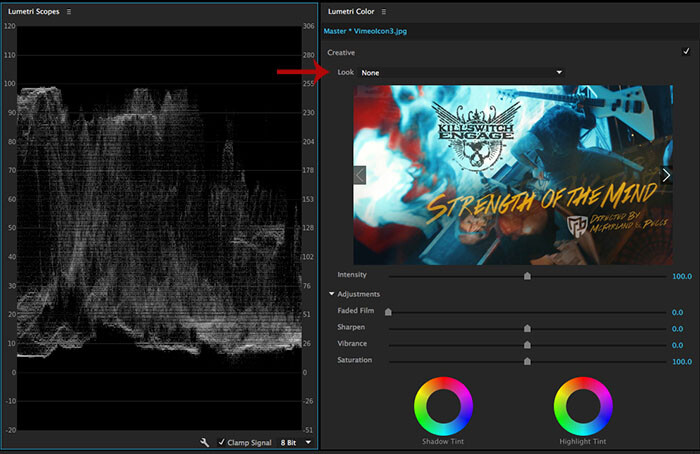The width and height of the screenshot is (700, 454).
Task: Click the Faded Film slider handle
Action: [x=388, y=312]
